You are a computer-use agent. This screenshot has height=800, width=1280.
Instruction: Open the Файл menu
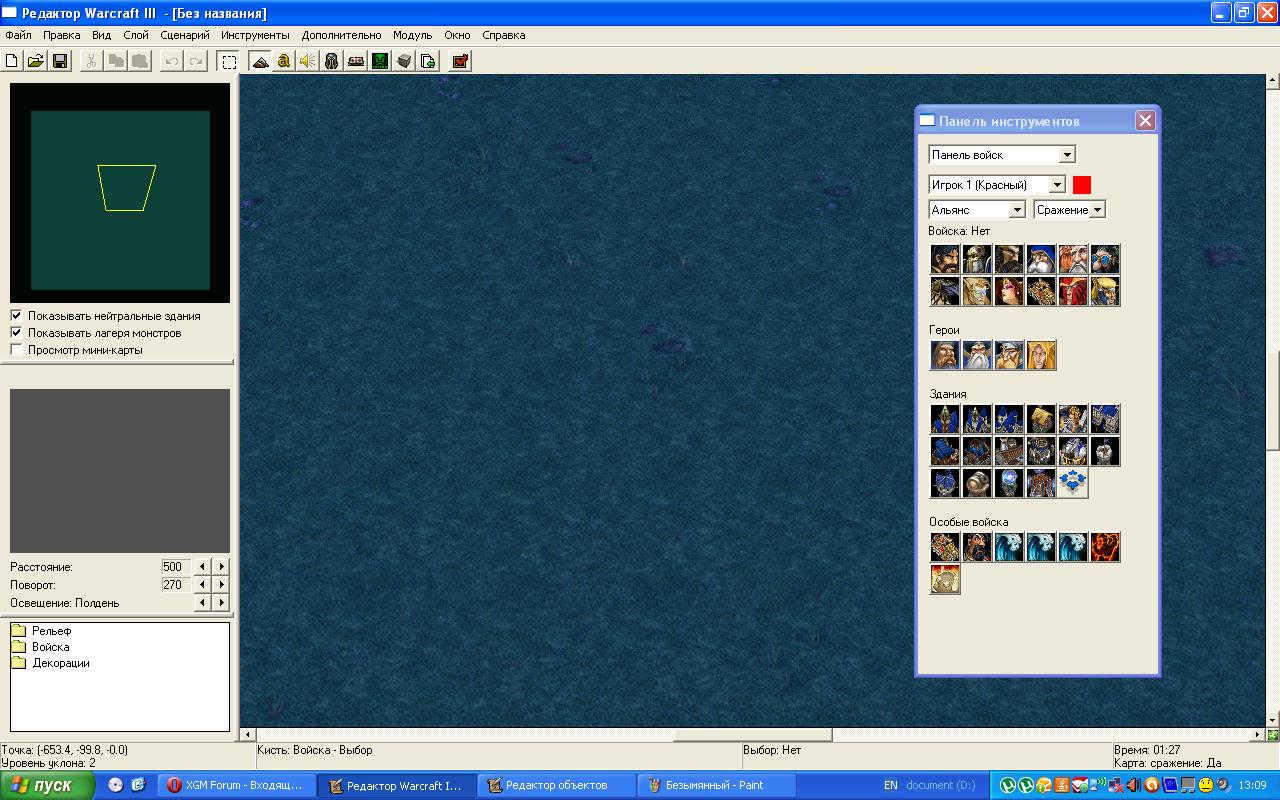(x=18, y=35)
